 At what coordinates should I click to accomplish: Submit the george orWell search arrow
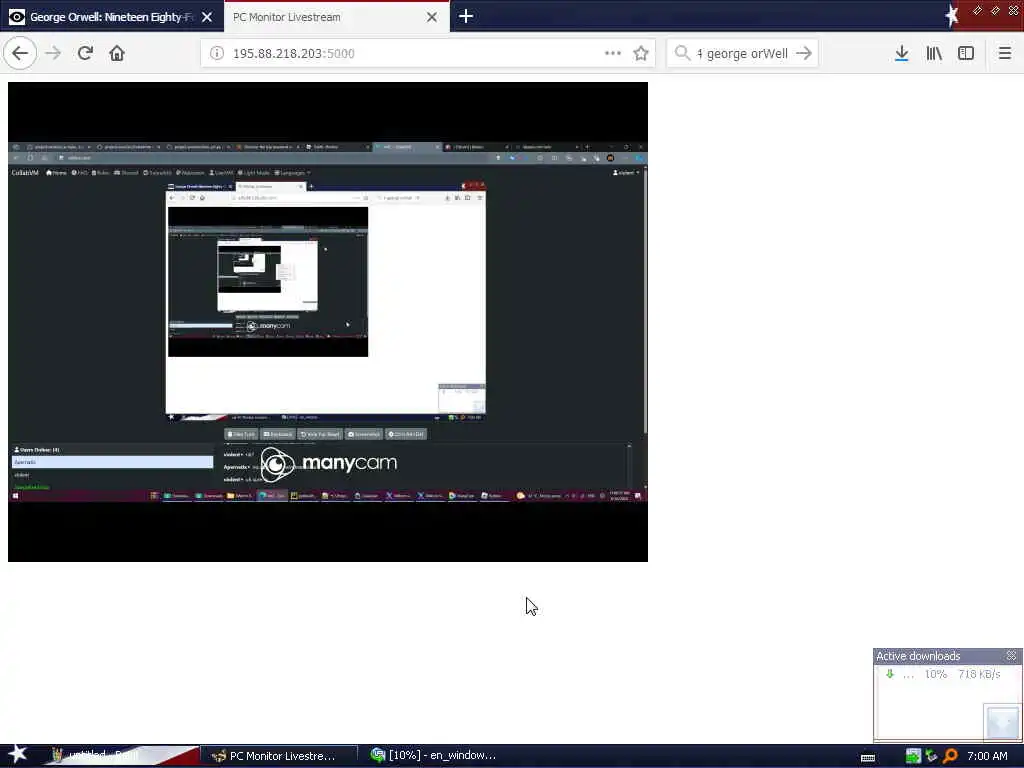[804, 54]
